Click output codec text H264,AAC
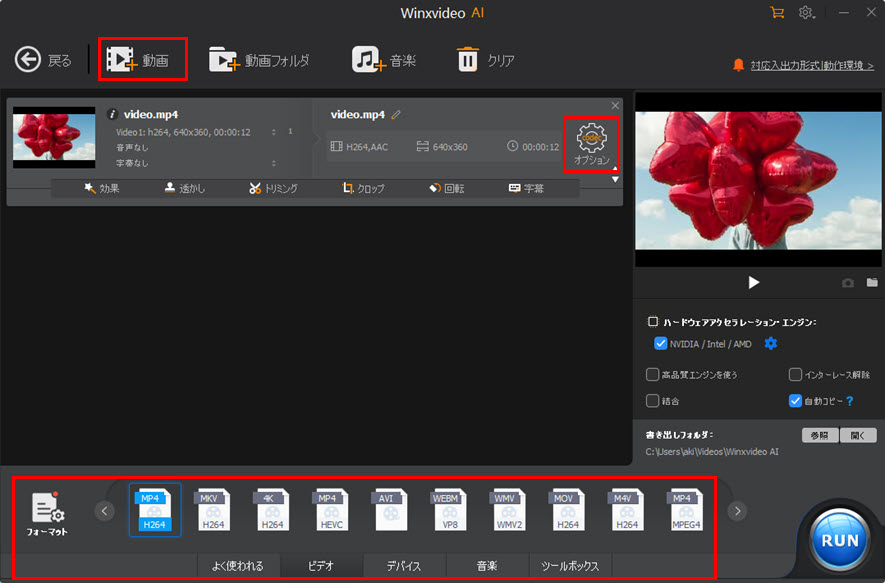The height and width of the screenshot is (583, 885). 367,147
